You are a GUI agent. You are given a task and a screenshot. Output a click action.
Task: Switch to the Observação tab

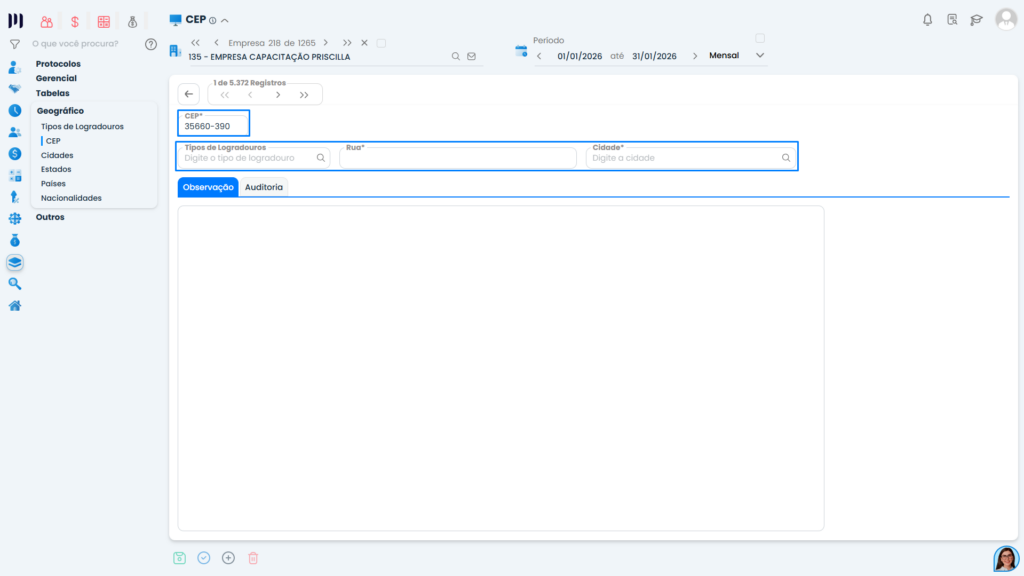pos(208,187)
